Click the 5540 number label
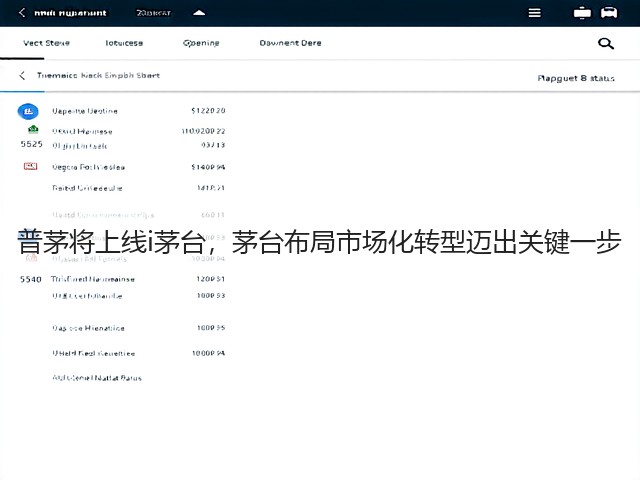Image resolution: width=640 pixels, height=480 pixels. 31,279
